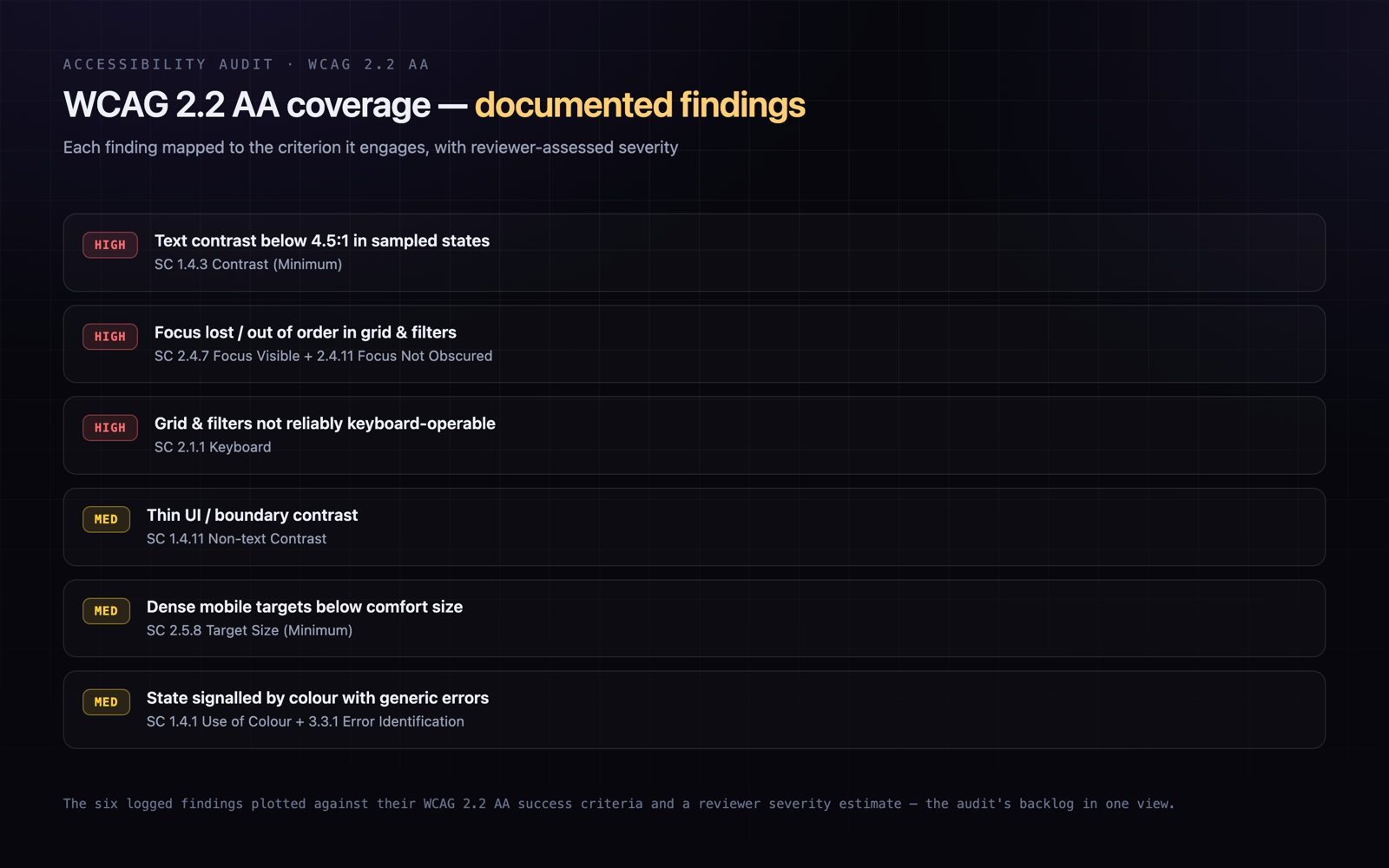Select the SC 2.1.1 Keyboard criterion text

point(213,447)
